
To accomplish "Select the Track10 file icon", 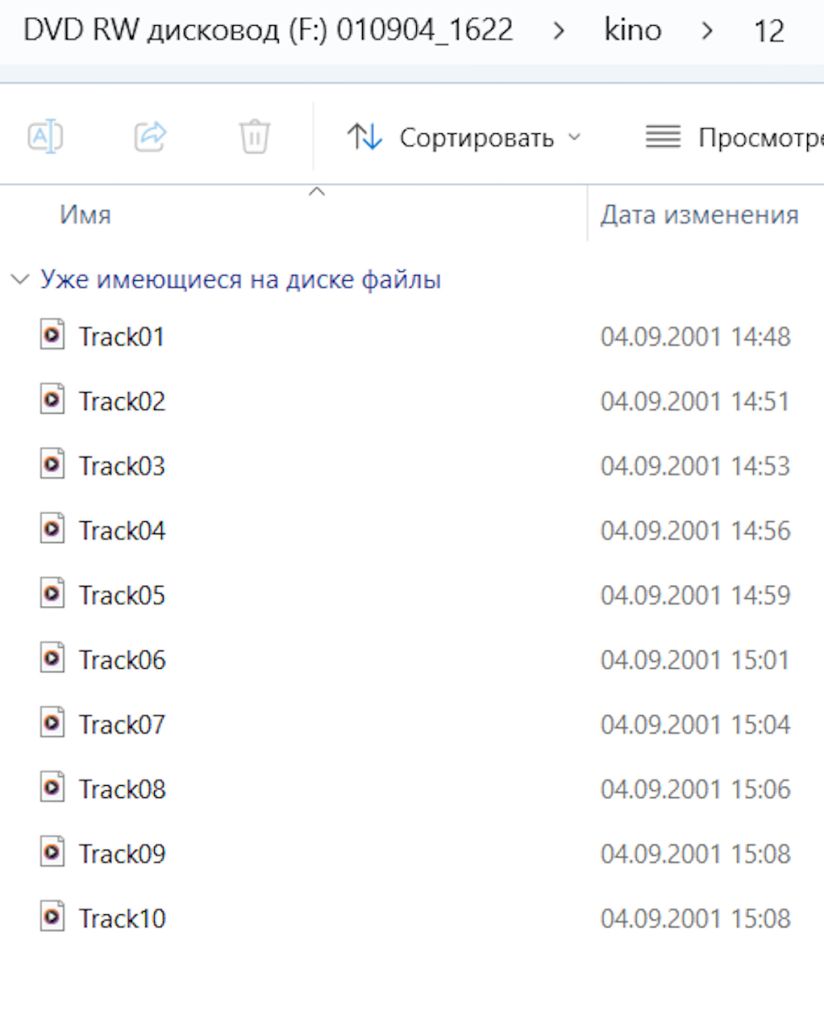I will pos(52,917).
